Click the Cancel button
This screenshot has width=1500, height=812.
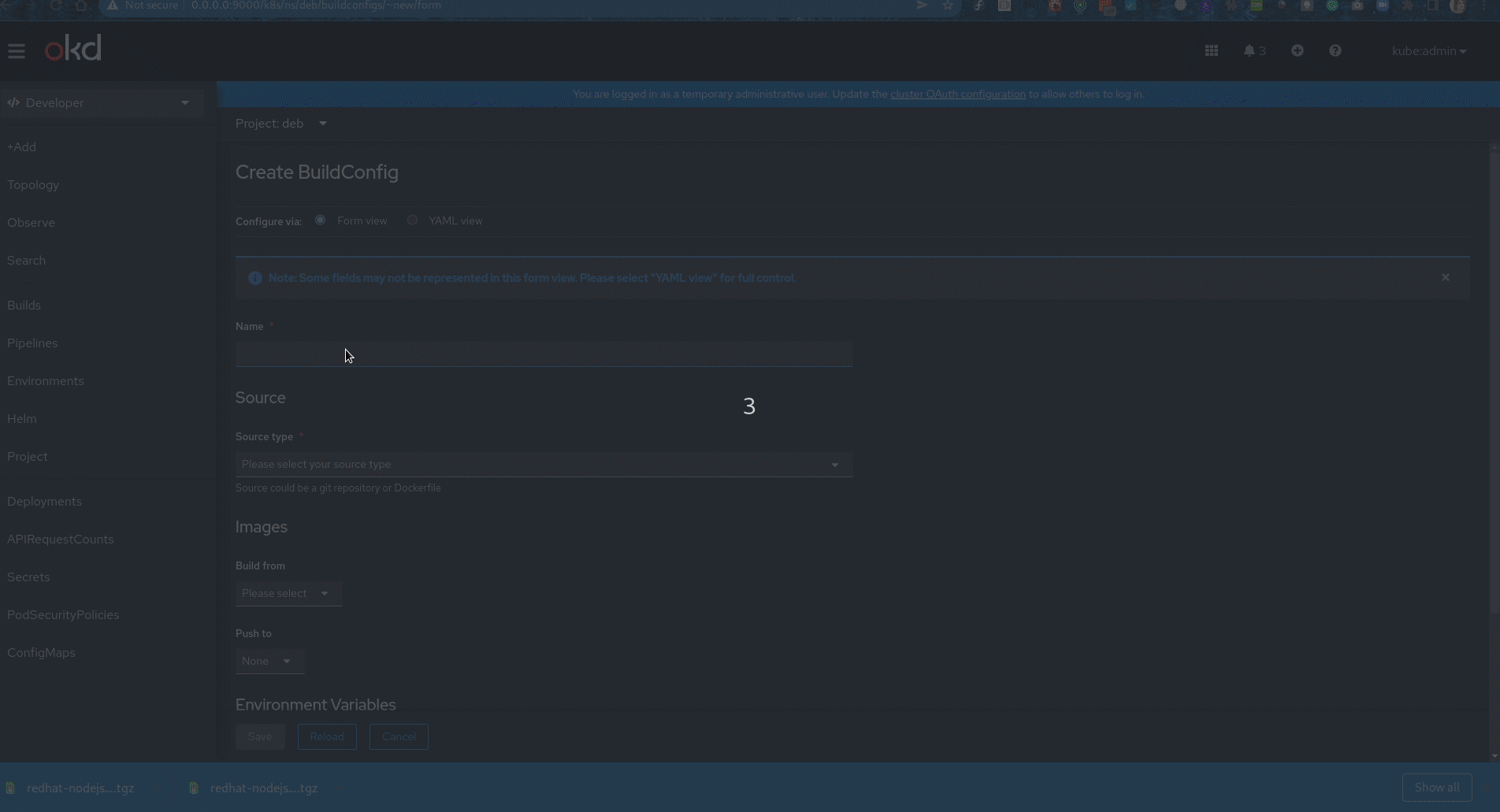(x=399, y=736)
